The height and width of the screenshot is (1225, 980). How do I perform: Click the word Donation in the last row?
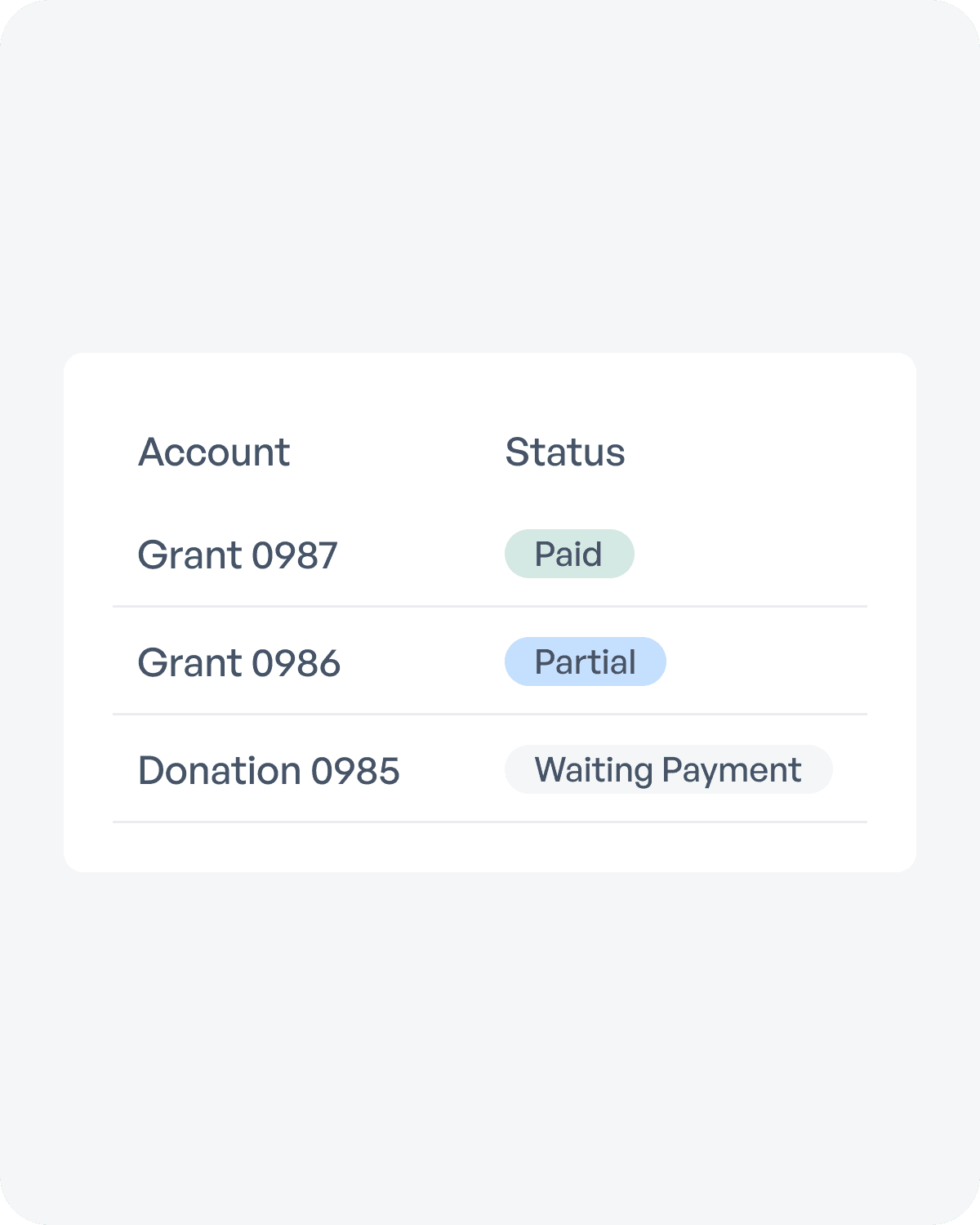[x=220, y=770]
